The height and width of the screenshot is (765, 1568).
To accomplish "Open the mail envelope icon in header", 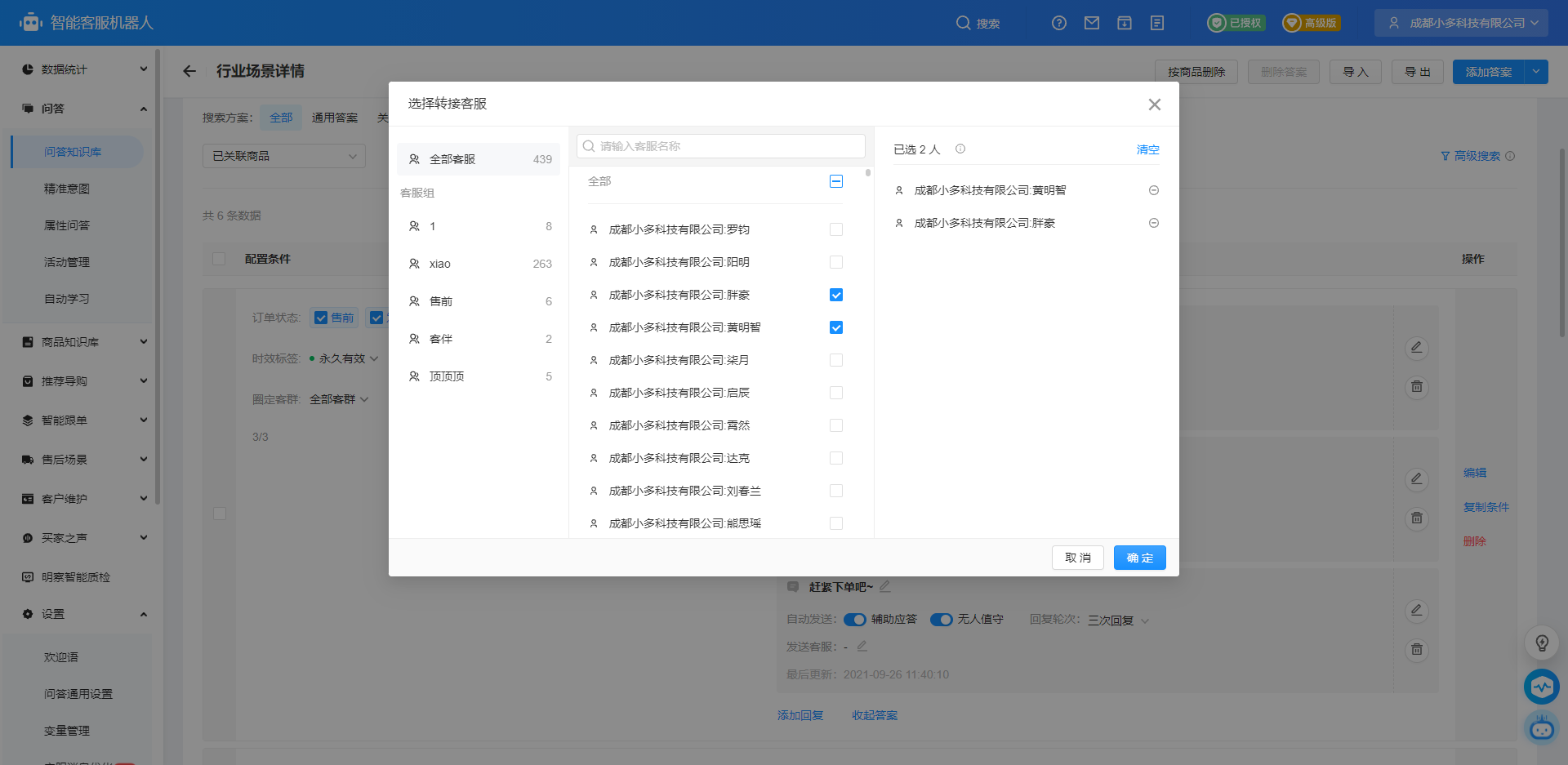I will [1092, 23].
